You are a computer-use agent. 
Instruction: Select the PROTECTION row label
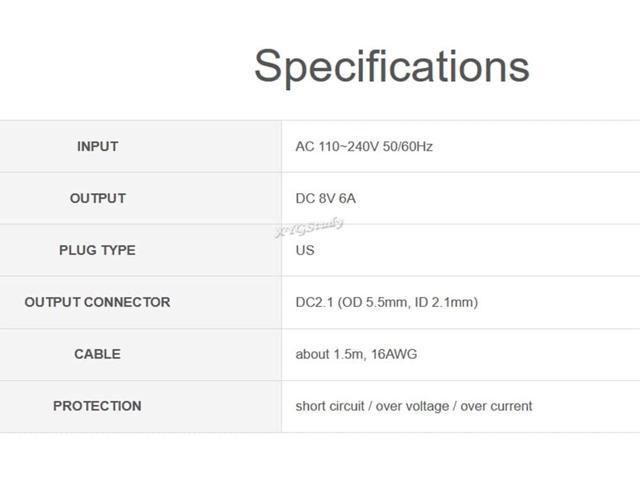pyautogui.click(x=97, y=406)
